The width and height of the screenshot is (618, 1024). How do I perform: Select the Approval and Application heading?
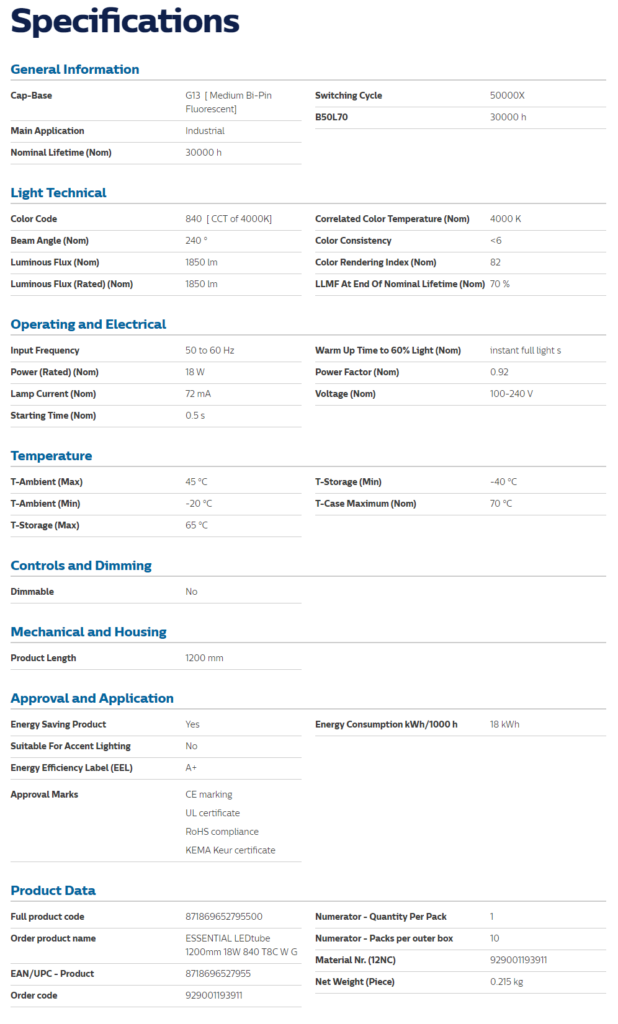(x=92, y=698)
